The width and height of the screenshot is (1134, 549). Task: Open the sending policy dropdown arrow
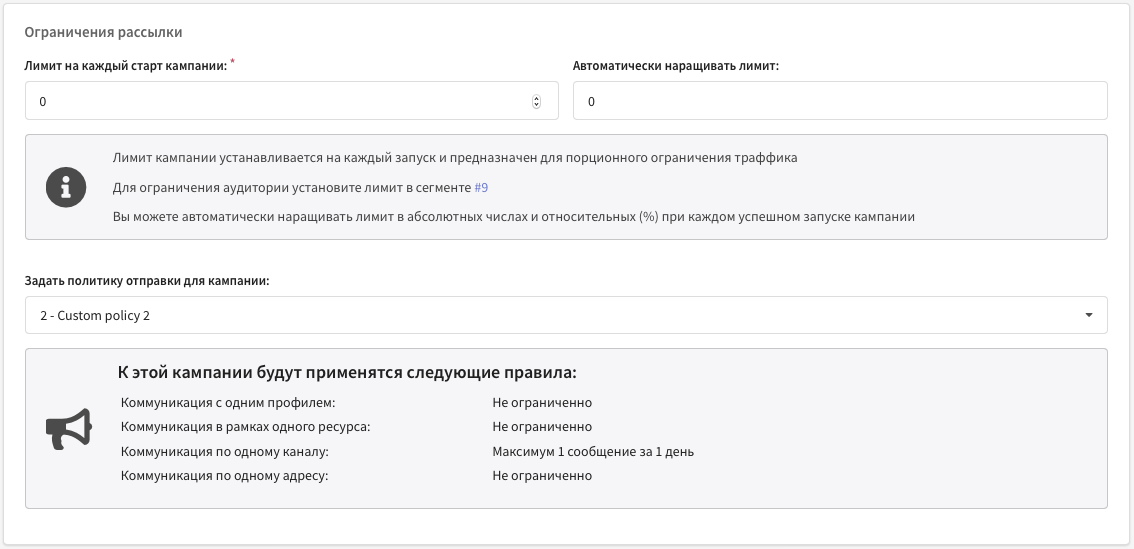(x=1088, y=315)
